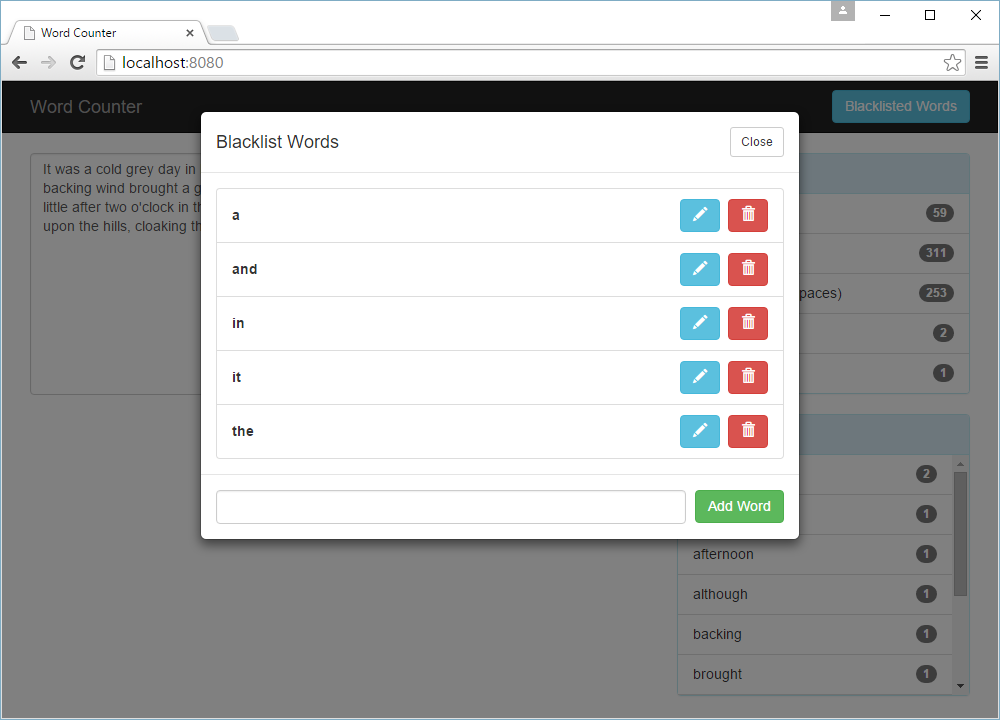Open the Chrome hamburger menu
This screenshot has width=1000, height=720.
982,62
